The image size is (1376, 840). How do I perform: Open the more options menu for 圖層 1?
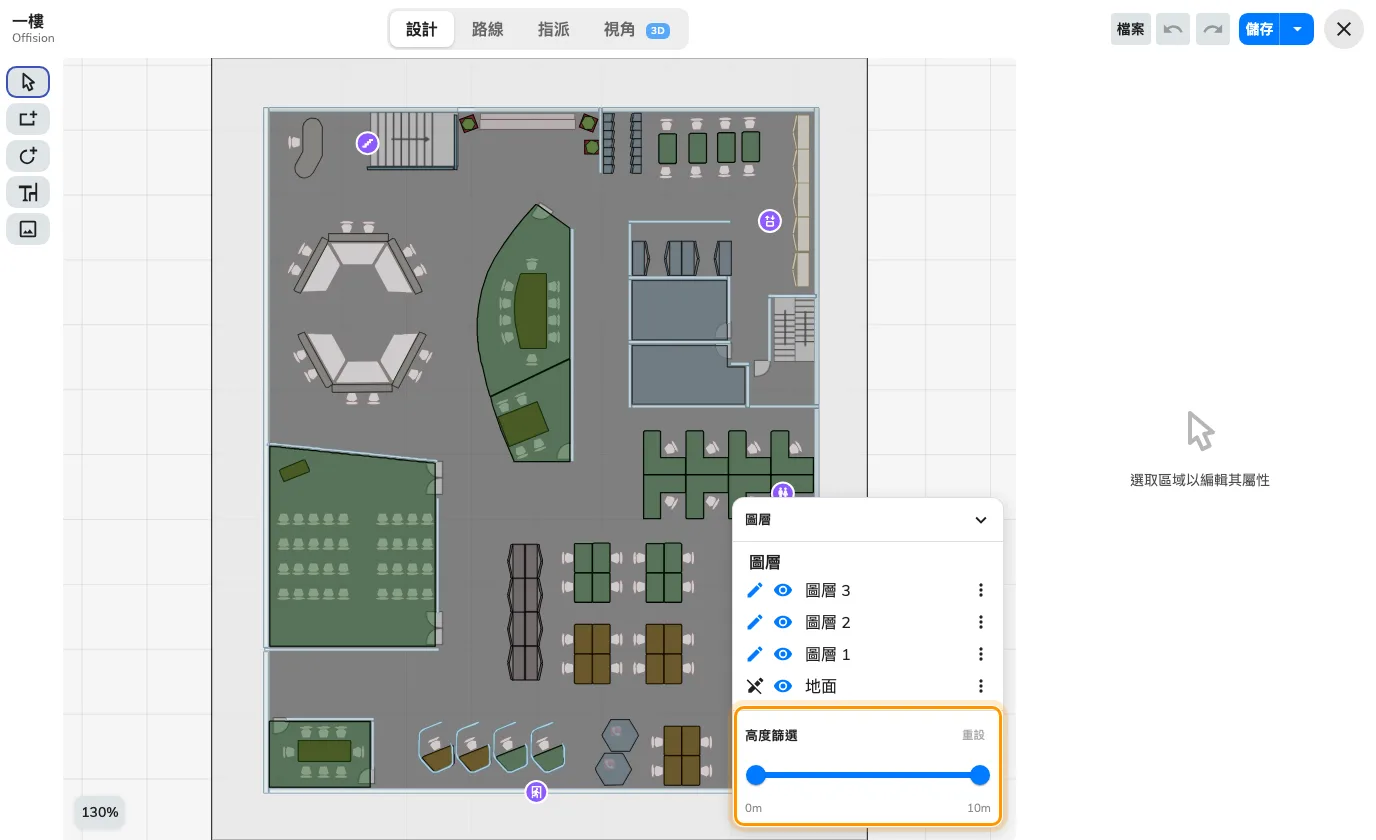[981, 654]
